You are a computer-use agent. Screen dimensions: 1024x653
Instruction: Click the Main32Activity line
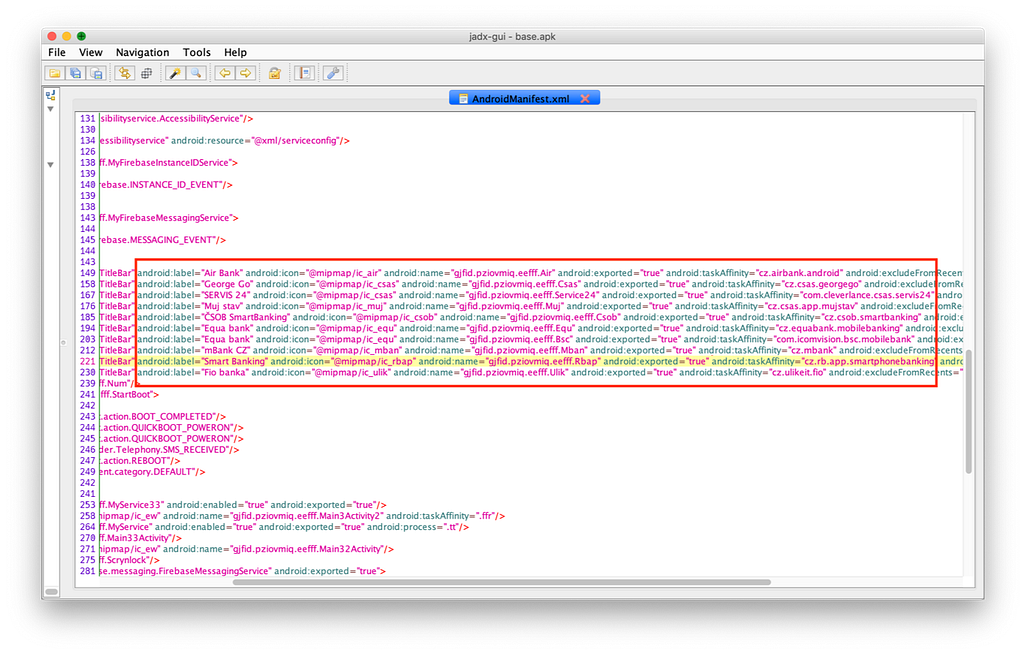click(x=247, y=549)
